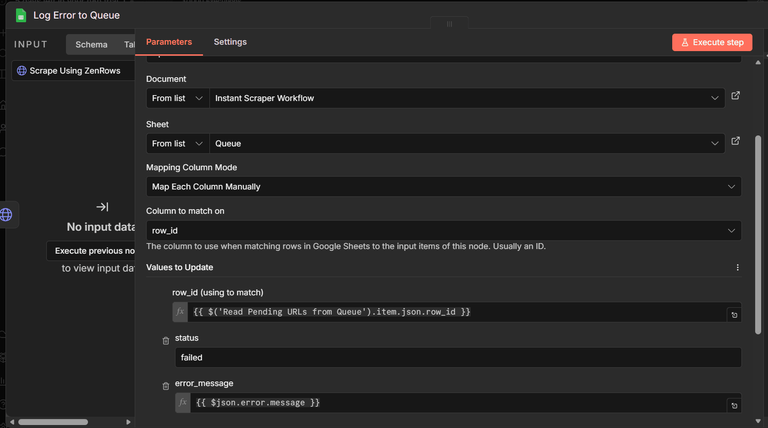Open Queue sheet external link icon

[x=735, y=141]
